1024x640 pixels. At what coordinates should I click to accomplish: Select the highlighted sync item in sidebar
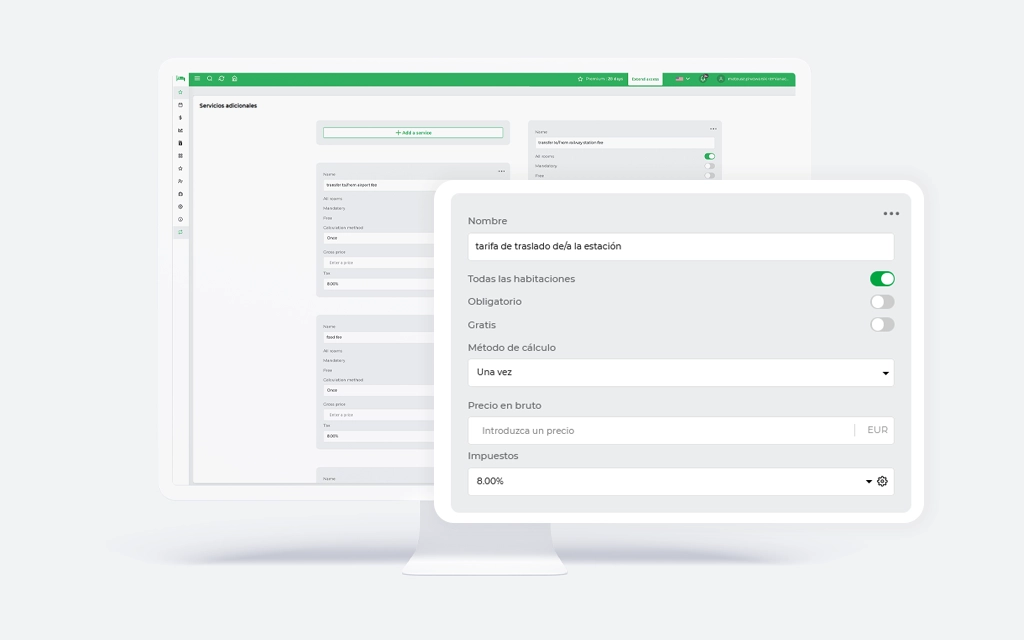180,232
